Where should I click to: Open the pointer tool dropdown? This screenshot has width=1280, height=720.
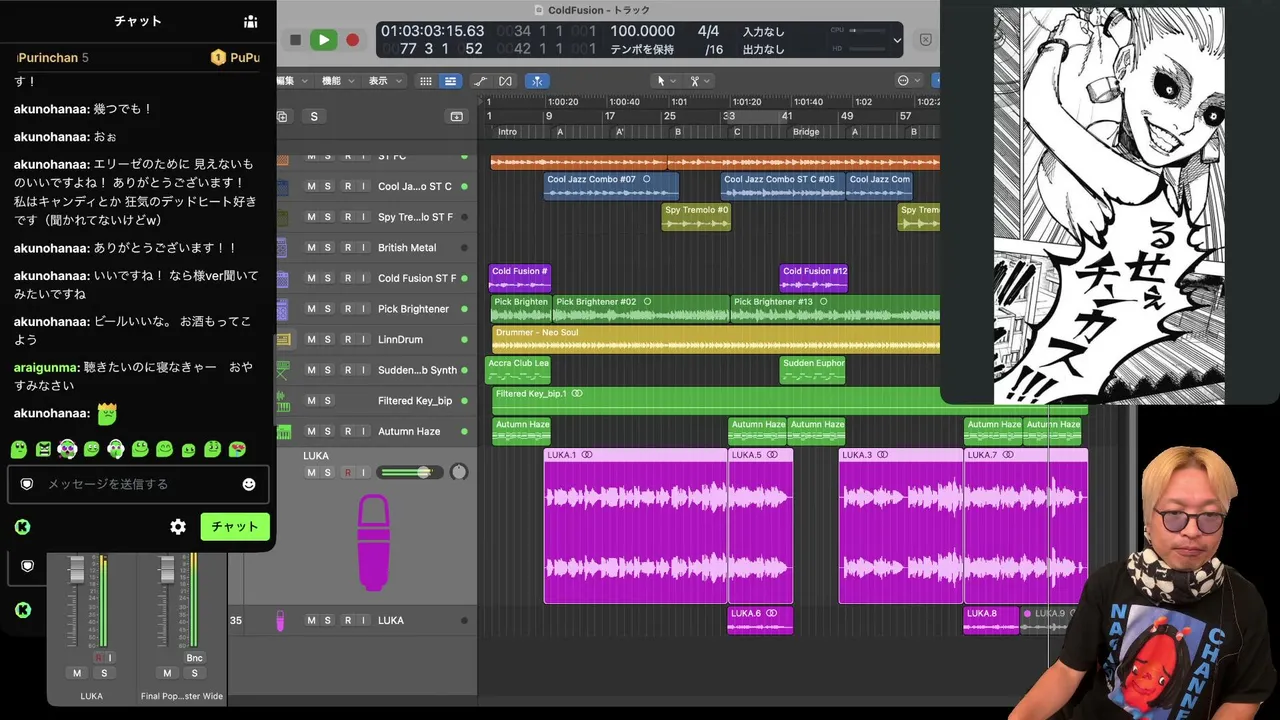[x=664, y=81]
